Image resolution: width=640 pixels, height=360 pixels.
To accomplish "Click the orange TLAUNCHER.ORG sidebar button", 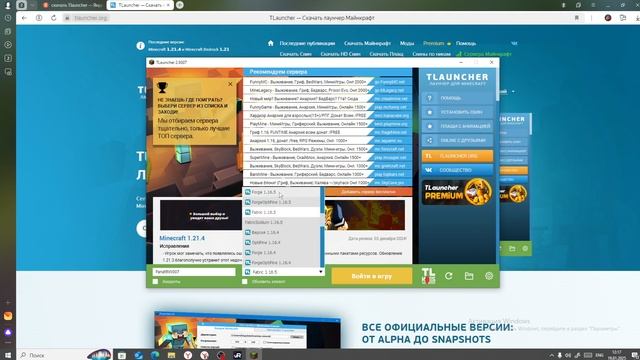I will coord(457,156).
